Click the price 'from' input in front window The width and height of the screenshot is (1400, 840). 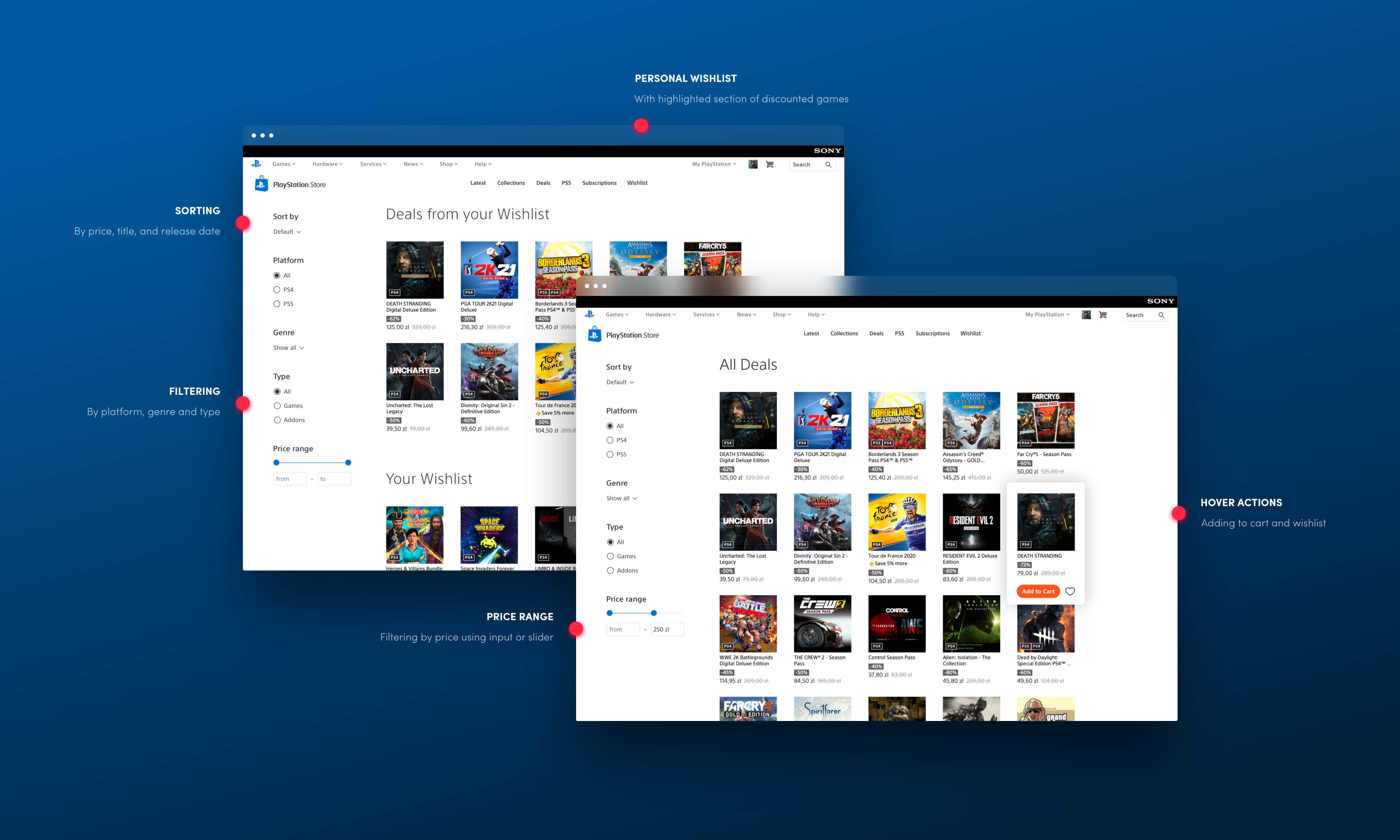(623, 629)
